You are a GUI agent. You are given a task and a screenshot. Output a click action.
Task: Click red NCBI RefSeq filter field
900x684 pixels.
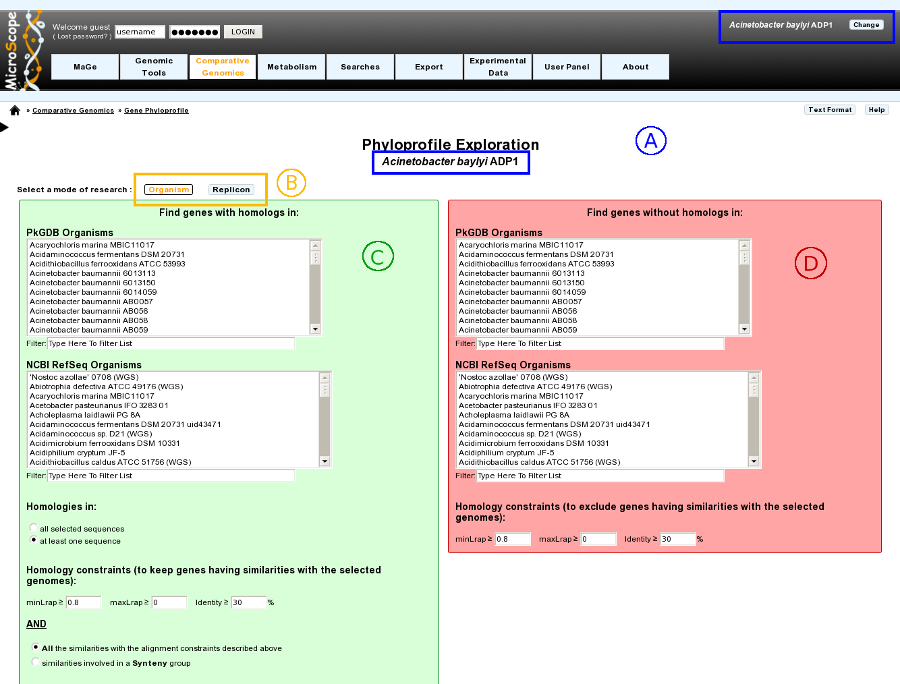coord(600,475)
